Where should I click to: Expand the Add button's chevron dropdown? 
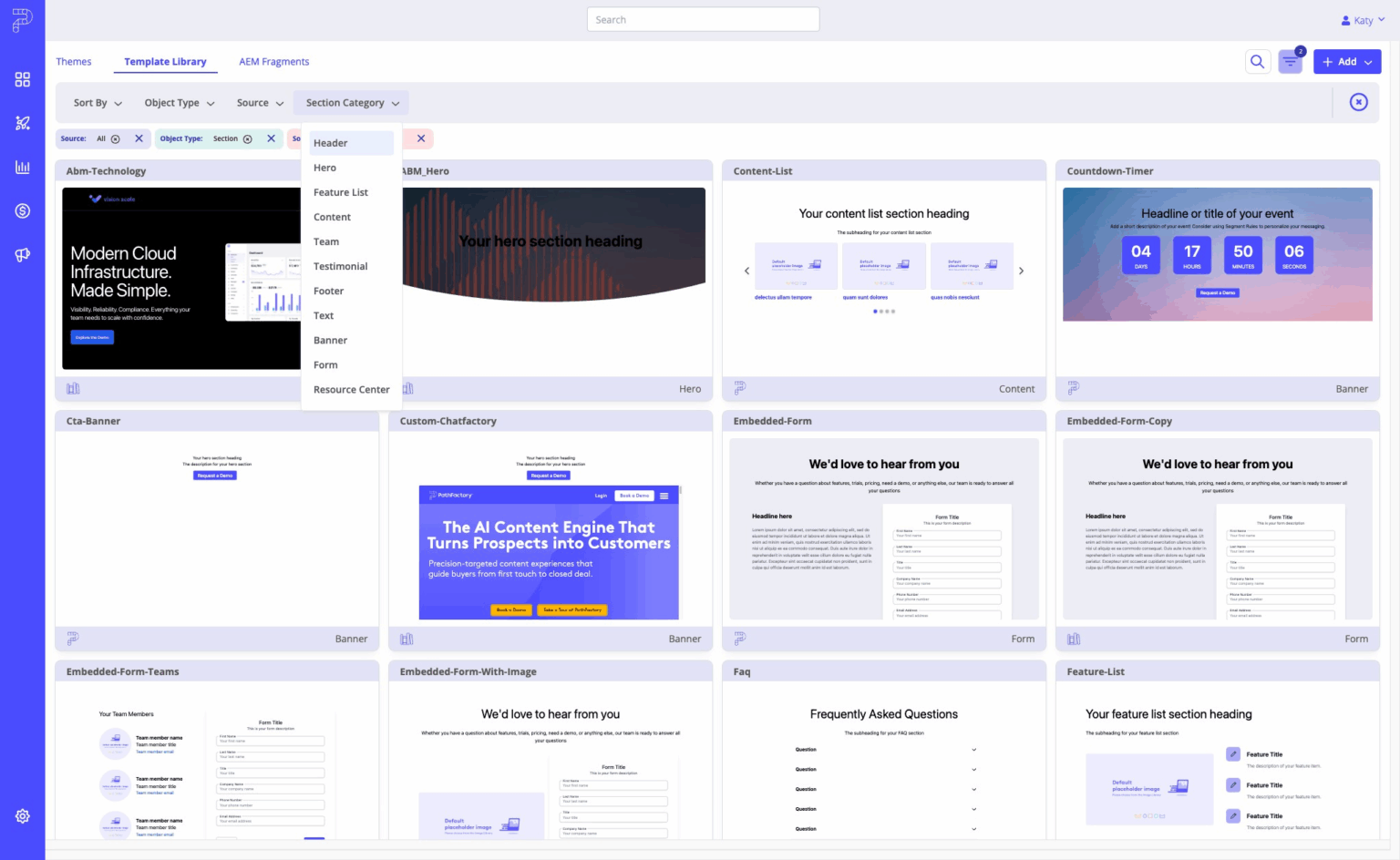[x=1366, y=61]
